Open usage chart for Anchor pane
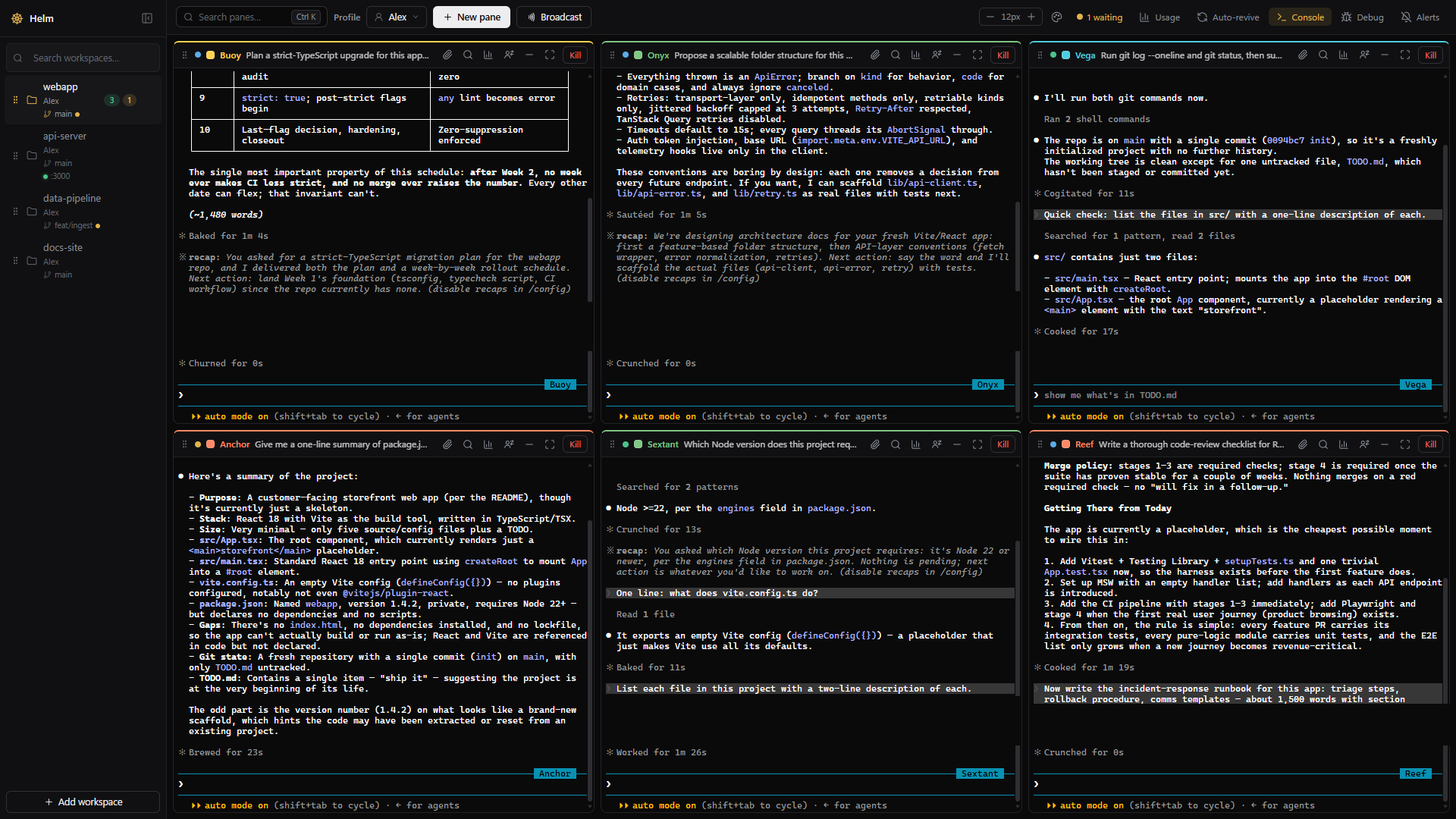1456x819 pixels. click(488, 444)
